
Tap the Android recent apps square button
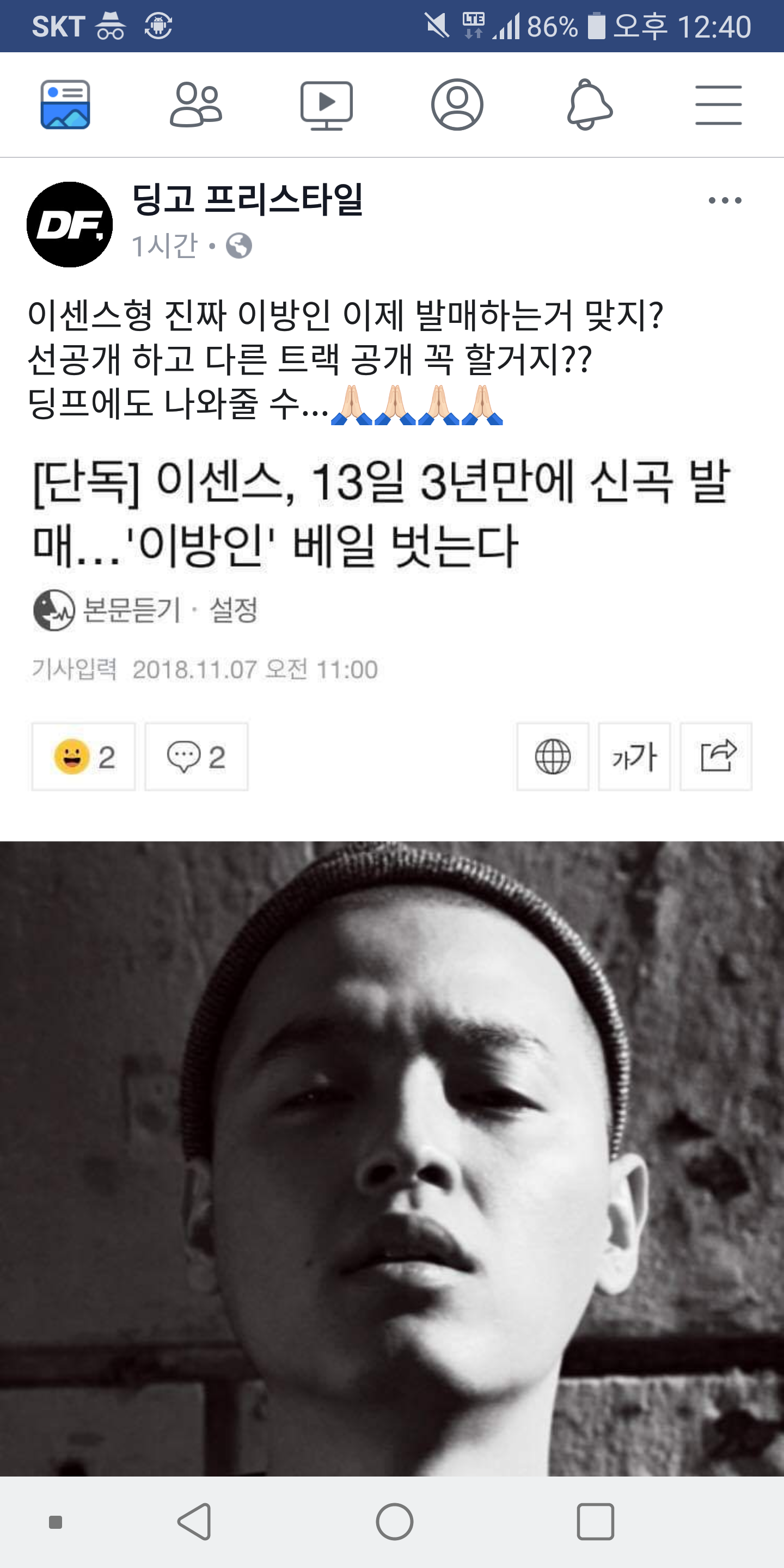(595, 1522)
